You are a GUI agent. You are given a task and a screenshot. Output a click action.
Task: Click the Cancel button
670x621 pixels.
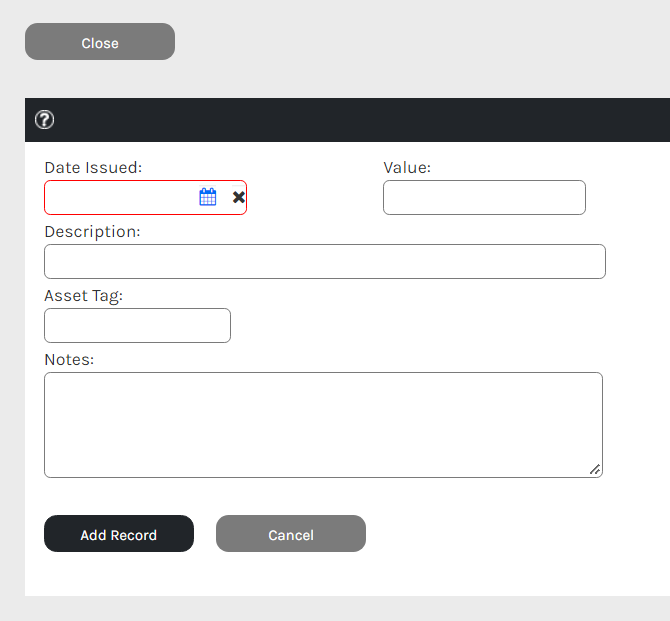(291, 533)
